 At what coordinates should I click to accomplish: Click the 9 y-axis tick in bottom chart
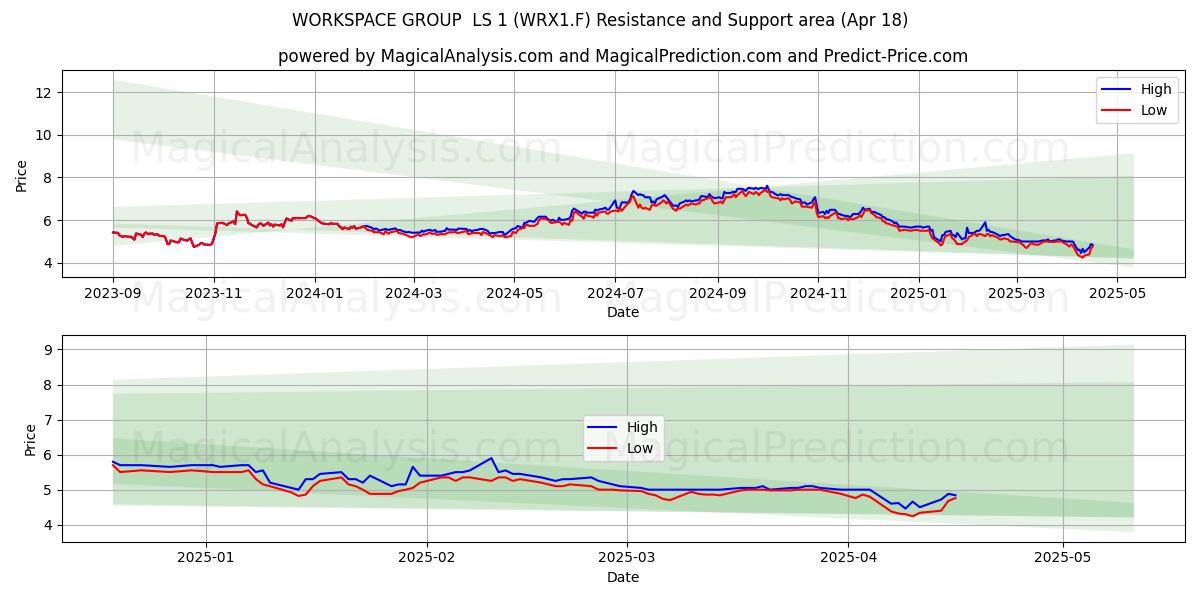pyautogui.click(x=50, y=350)
